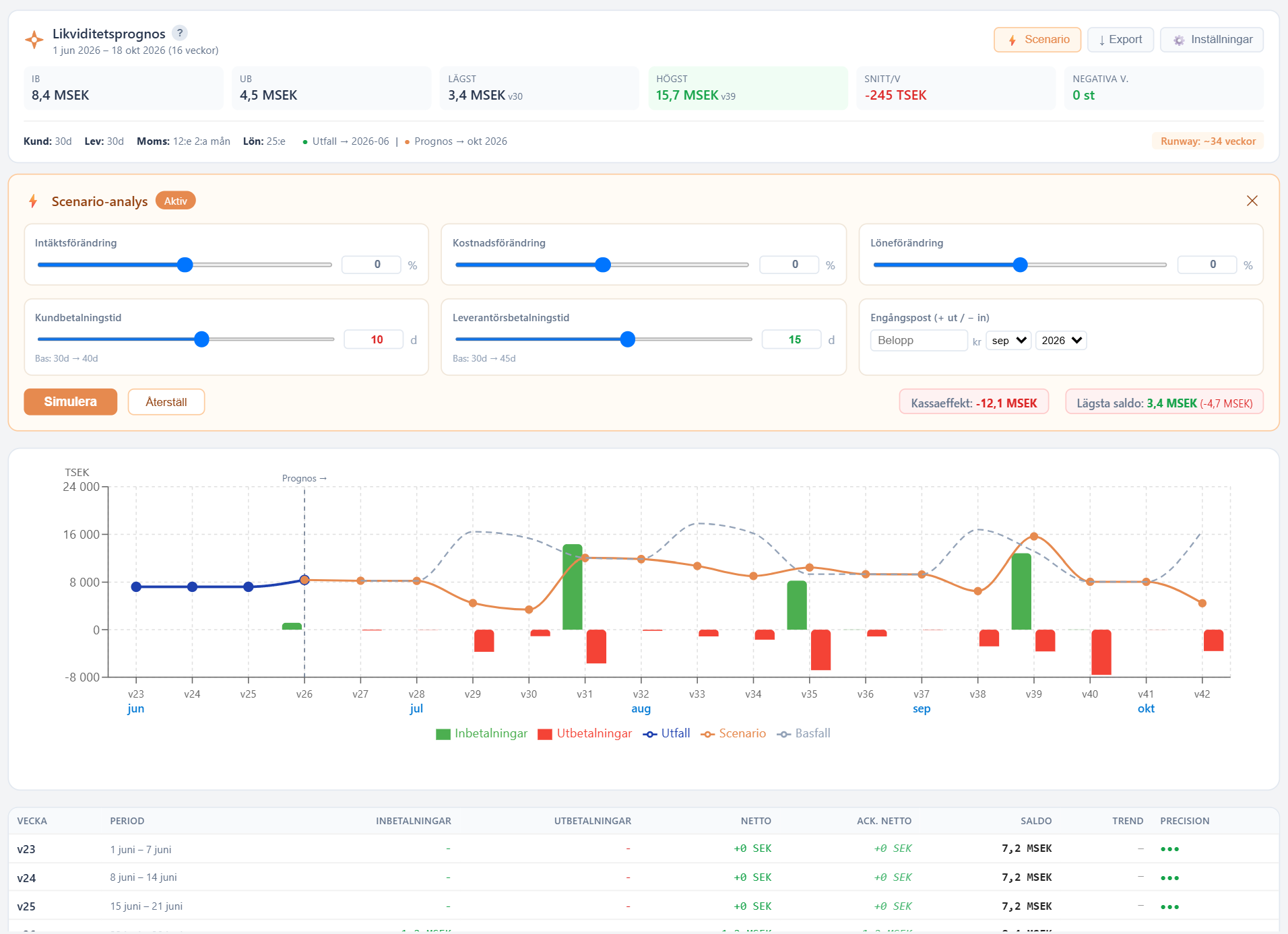The height and width of the screenshot is (934, 1288).
Task: Click the Belopp amount input field
Action: [x=919, y=341]
